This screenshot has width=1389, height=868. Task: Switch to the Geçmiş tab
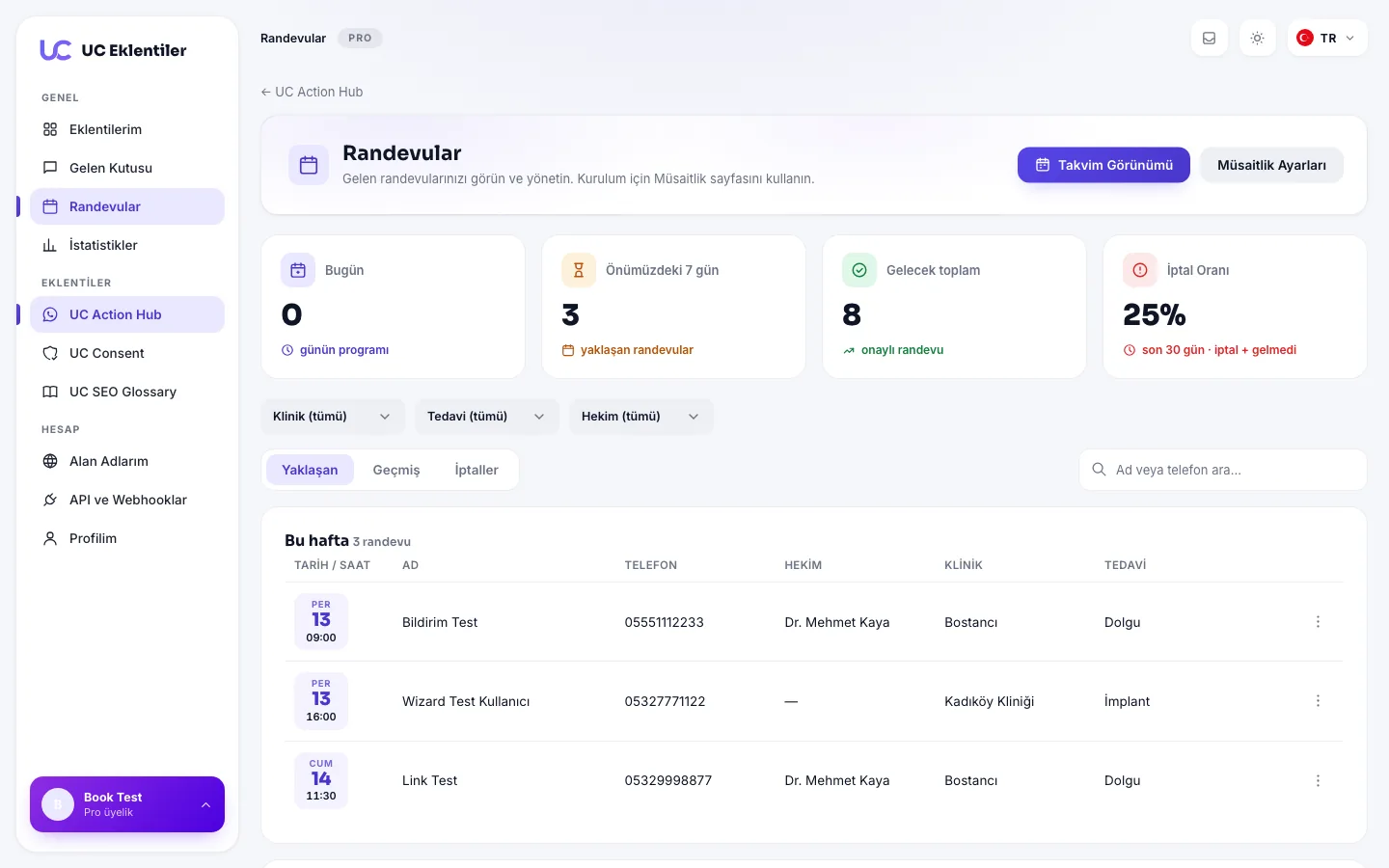(x=396, y=470)
